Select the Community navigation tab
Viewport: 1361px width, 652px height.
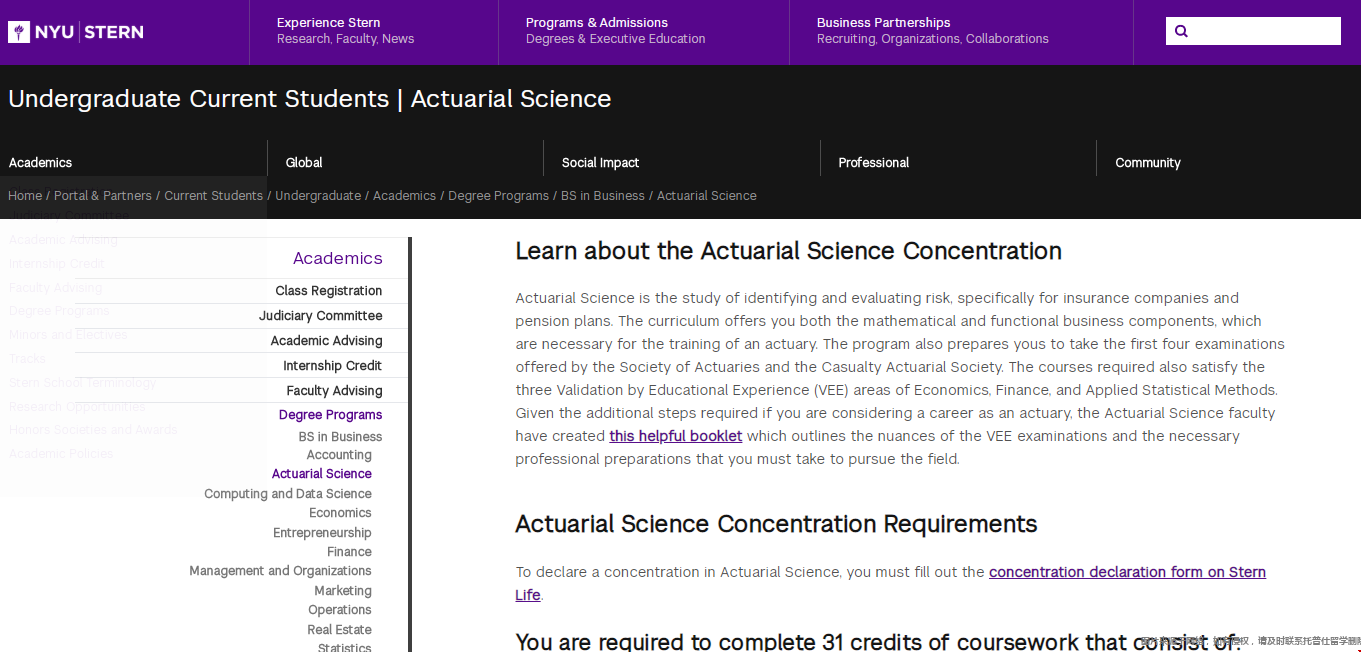[1147, 162]
